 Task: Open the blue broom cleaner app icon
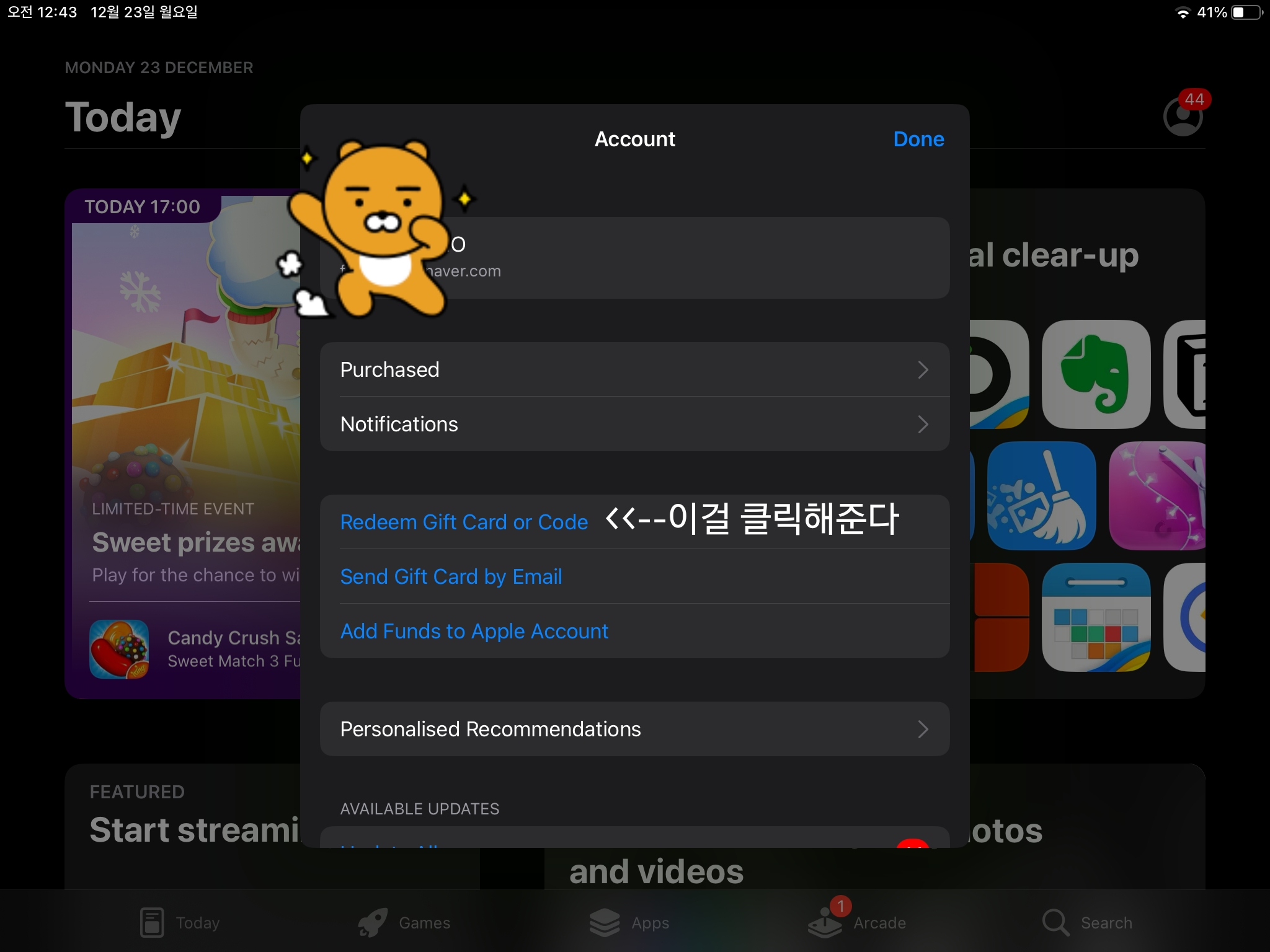[x=1041, y=496]
